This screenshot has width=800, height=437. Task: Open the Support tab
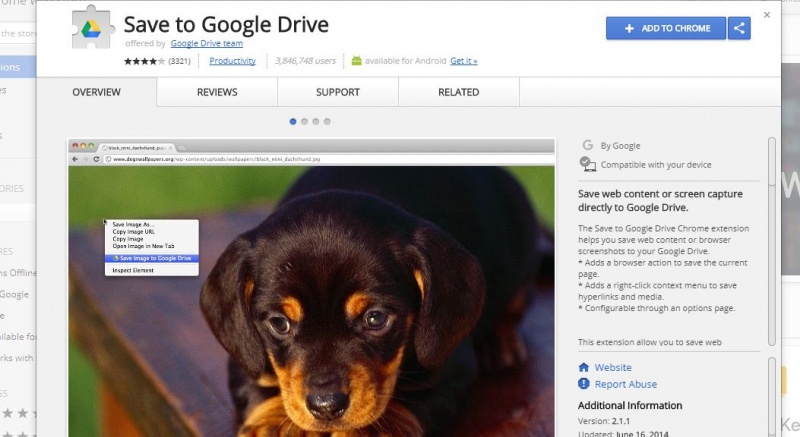(x=338, y=92)
